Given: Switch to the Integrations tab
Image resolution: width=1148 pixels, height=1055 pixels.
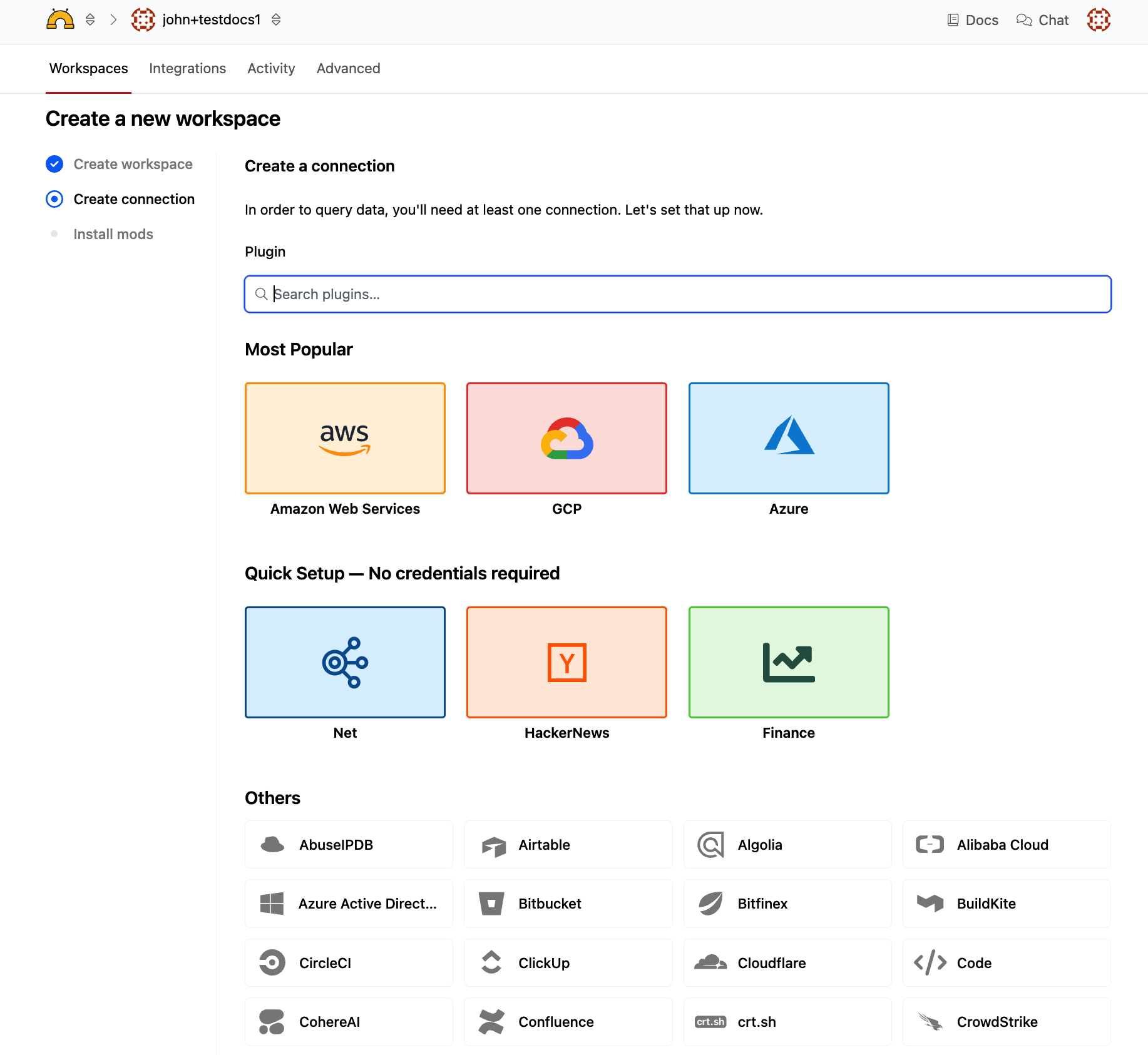Looking at the screenshot, I should 187,68.
